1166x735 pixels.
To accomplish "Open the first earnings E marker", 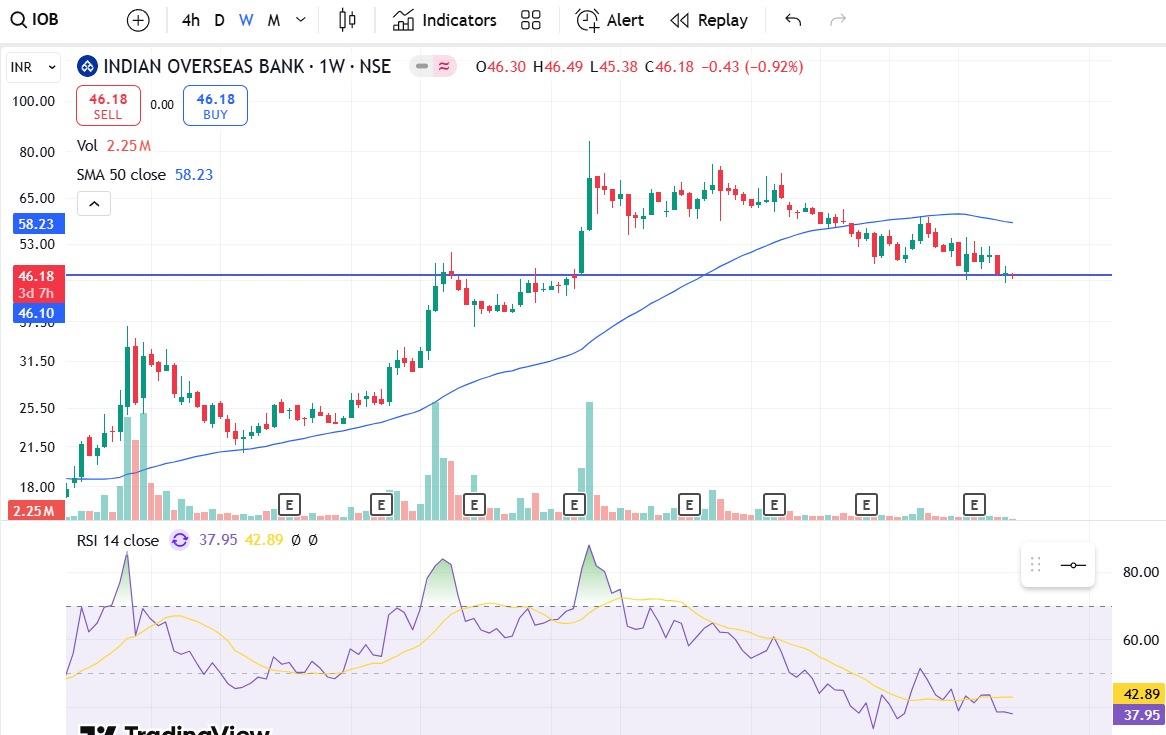I will (x=289, y=505).
